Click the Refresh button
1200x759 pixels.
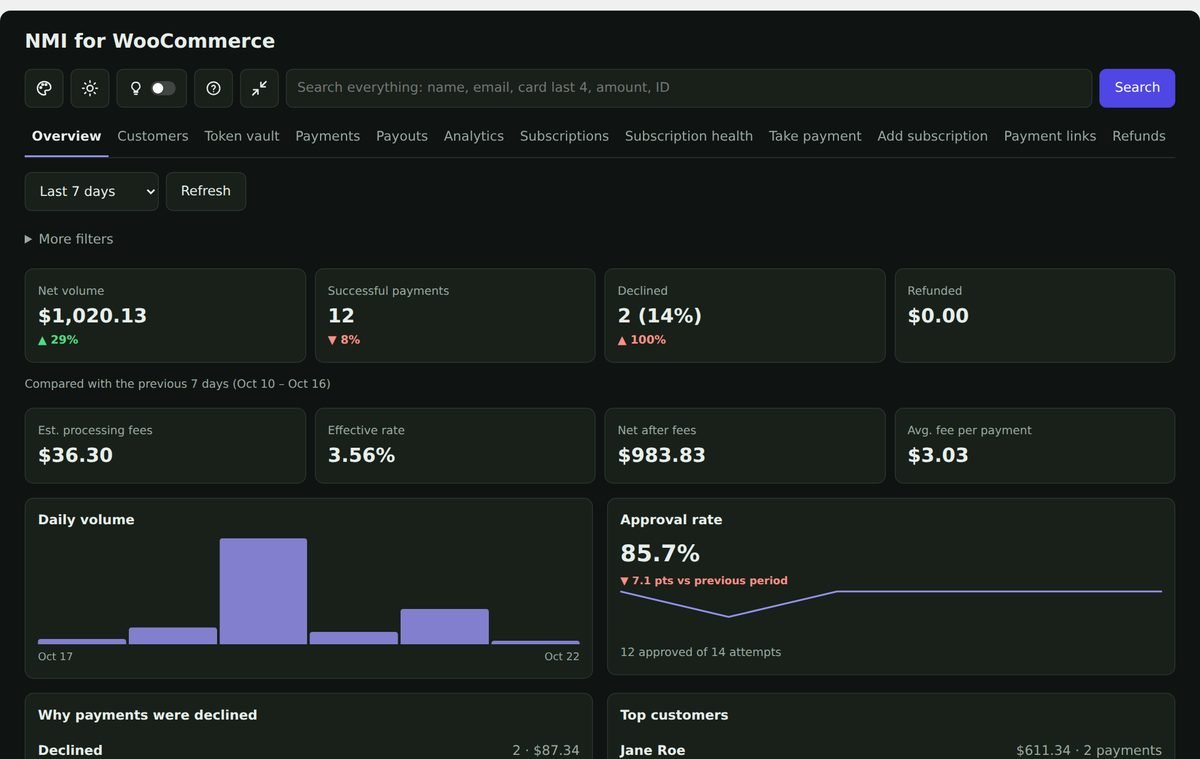206,192
